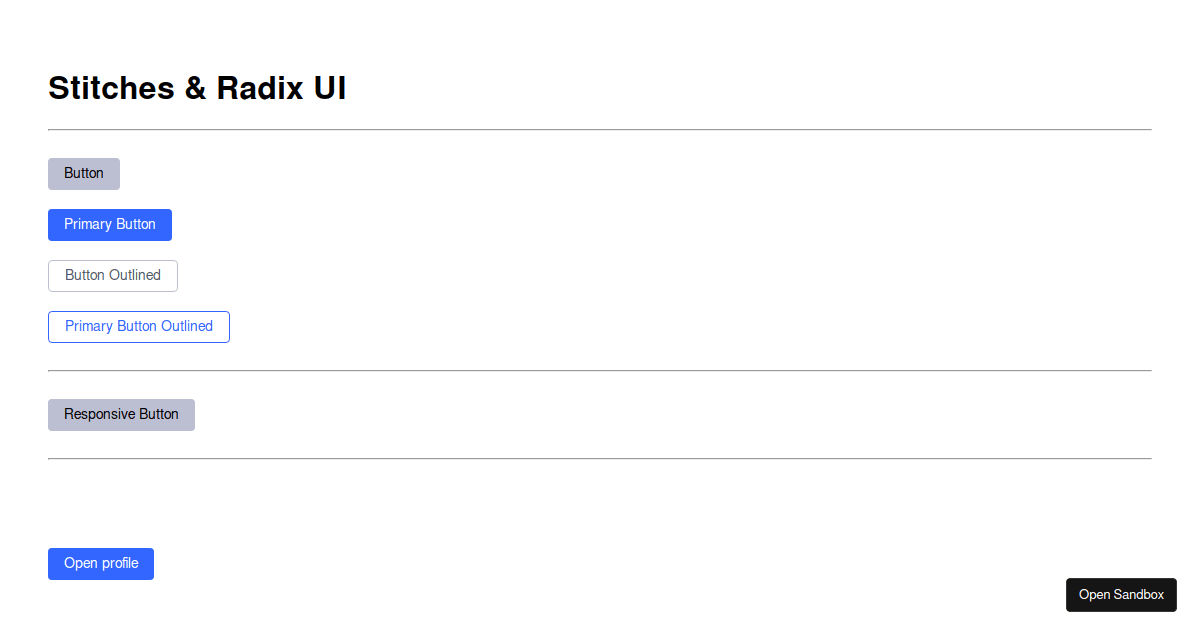Click the gray-bordered "Button Outlined" button
Image resolution: width=1200 pixels, height=630 pixels.
(113, 276)
